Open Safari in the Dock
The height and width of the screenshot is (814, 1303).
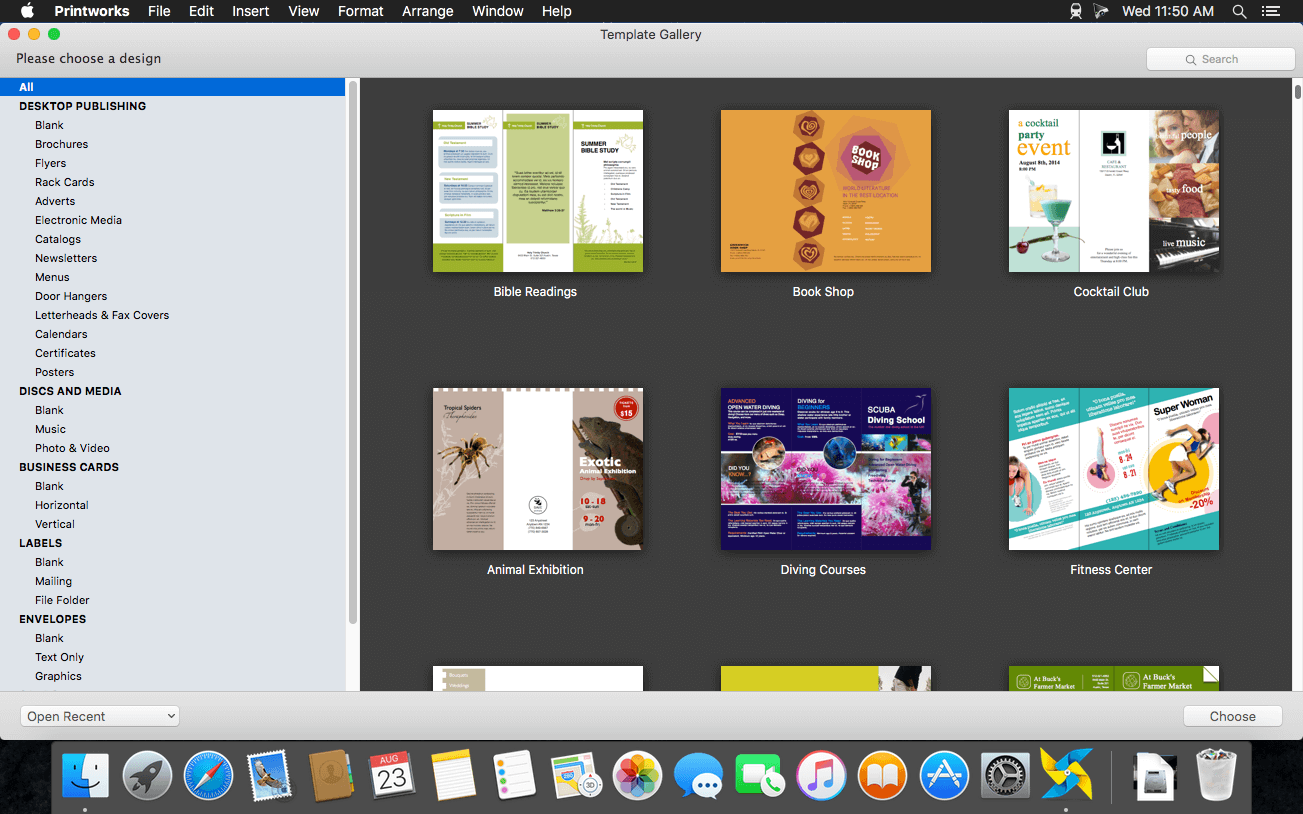(208, 775)
